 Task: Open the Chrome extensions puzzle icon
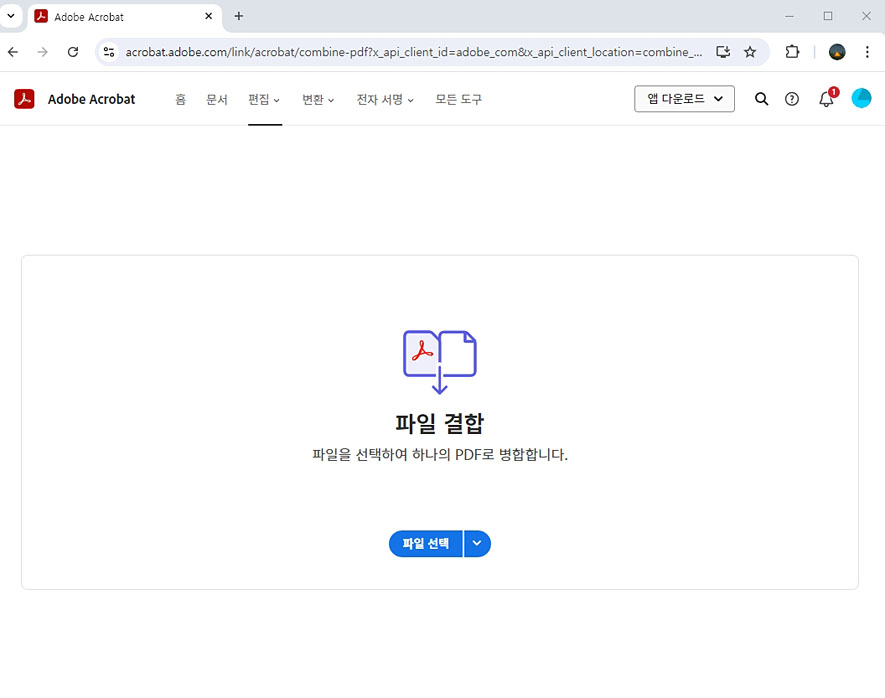tap(792, 52)
